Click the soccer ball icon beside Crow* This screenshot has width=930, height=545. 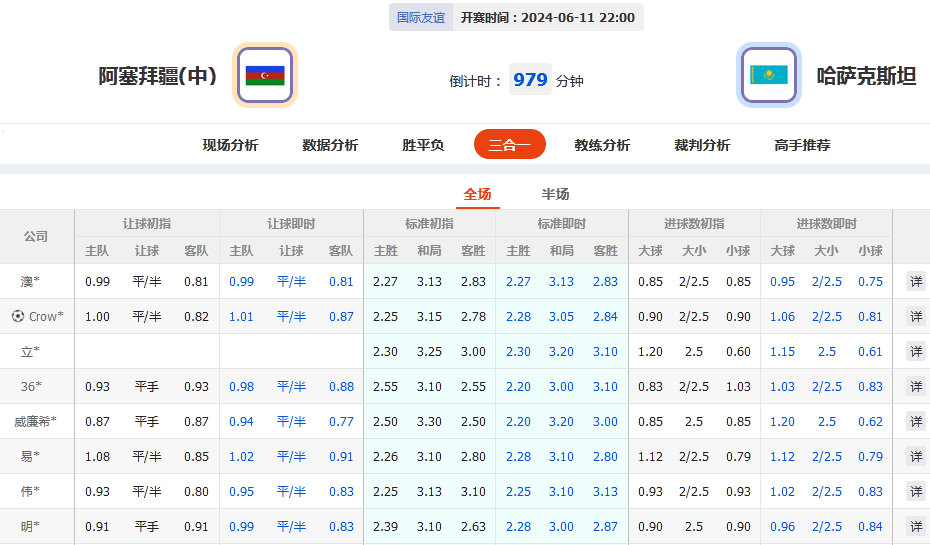pyautogui.click(x=17, y=316)
